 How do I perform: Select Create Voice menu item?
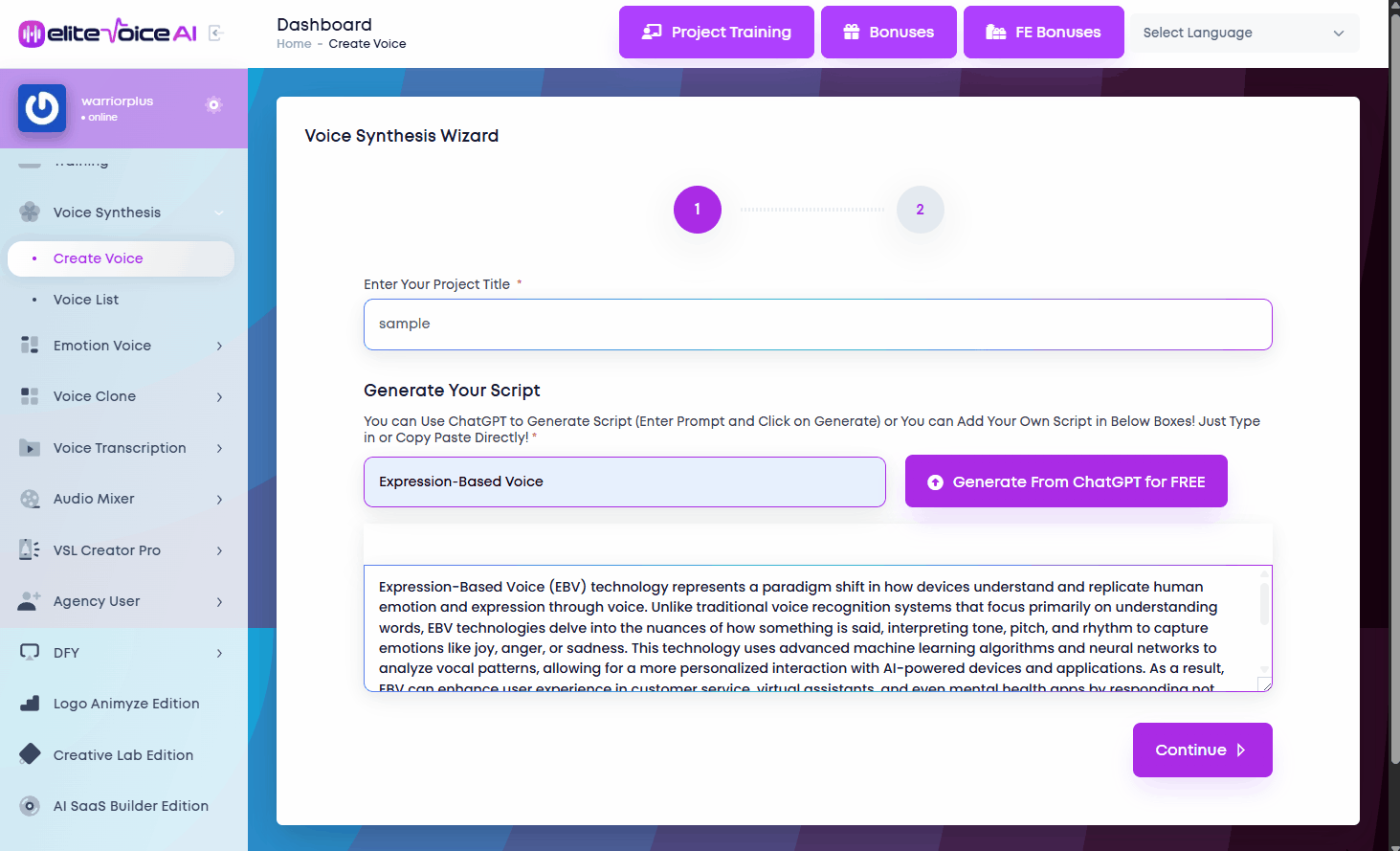coord(98,258)
